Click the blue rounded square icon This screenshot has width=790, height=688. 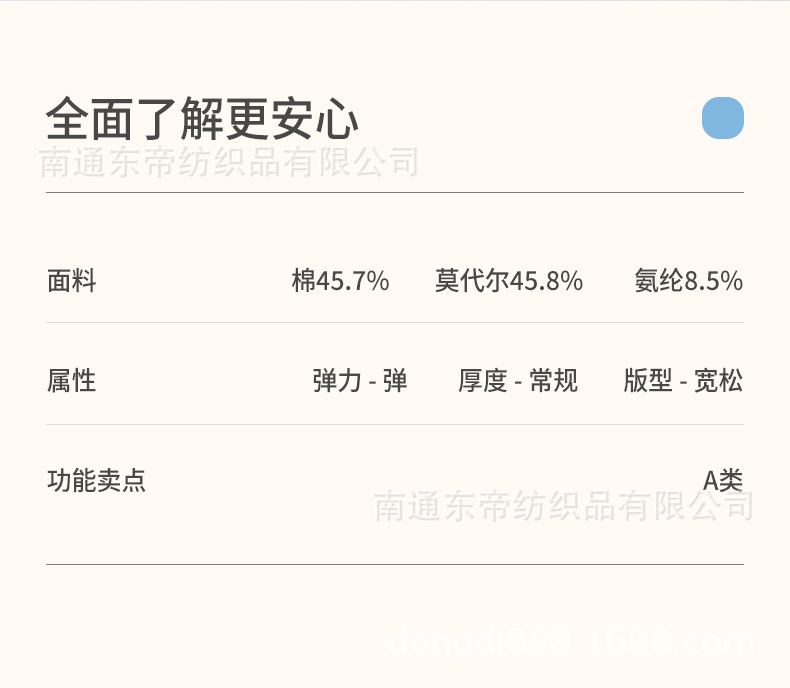pos(722,118)
